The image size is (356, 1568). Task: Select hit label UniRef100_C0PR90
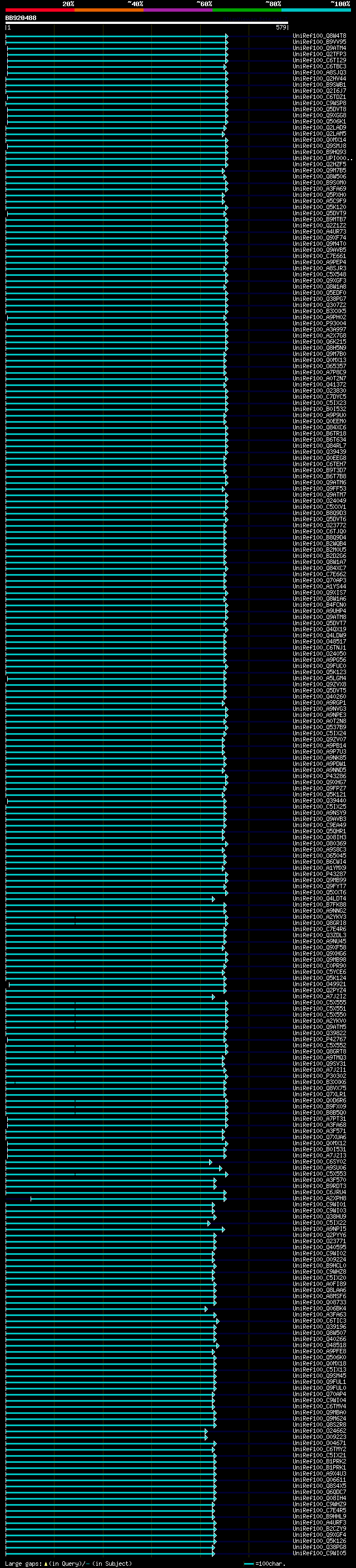pos(319,966)
